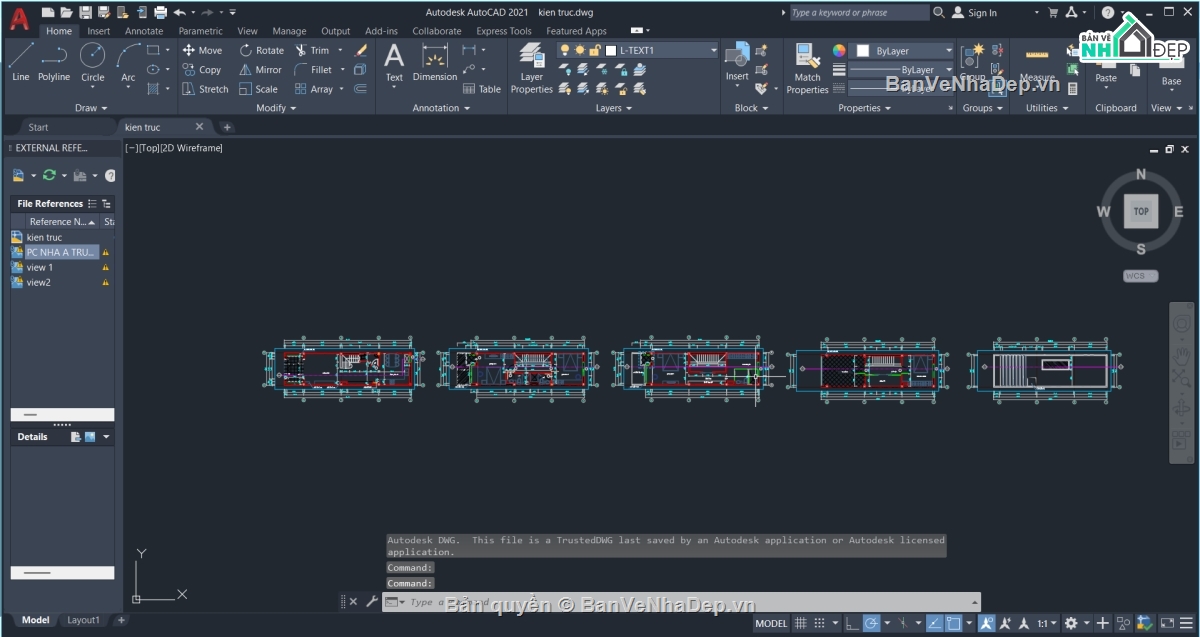Image resolution: width=1200 pixels, height=637 pixels.
Task: Click the keyword search input field
Action: pyautogui.click(x=858, y=13)
